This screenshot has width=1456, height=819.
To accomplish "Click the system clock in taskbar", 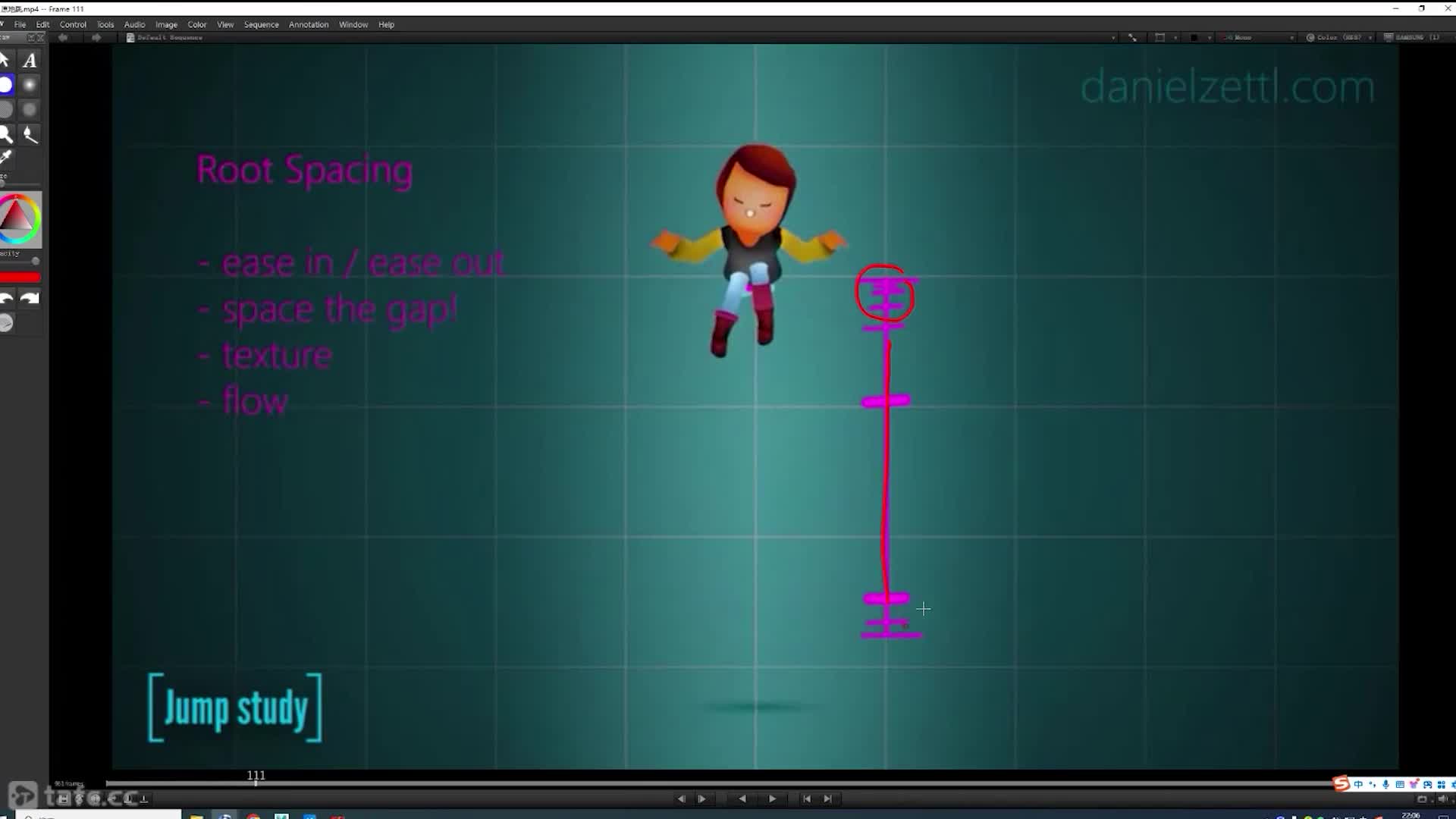I will pos(1410,815).
